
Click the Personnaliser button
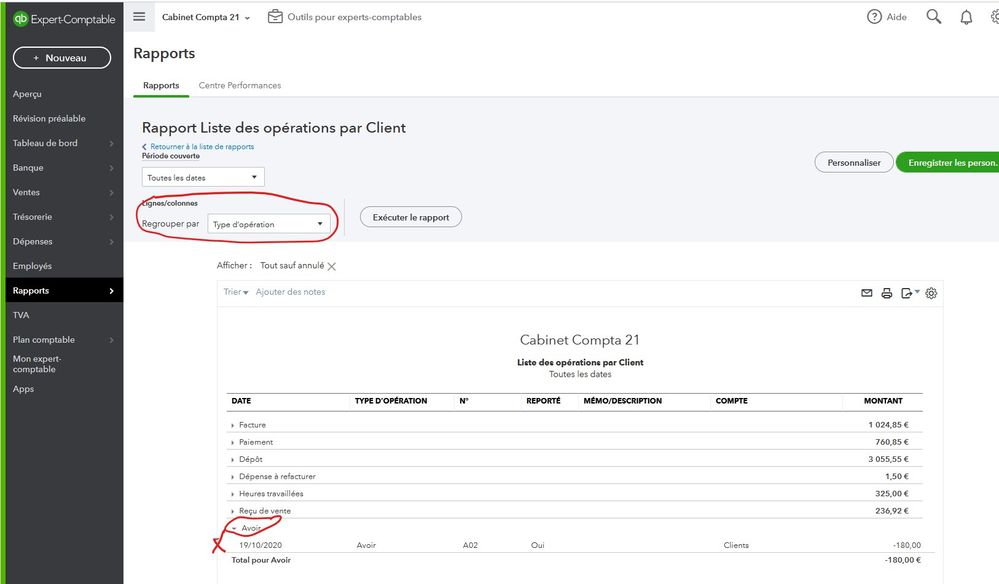point(853,162)
